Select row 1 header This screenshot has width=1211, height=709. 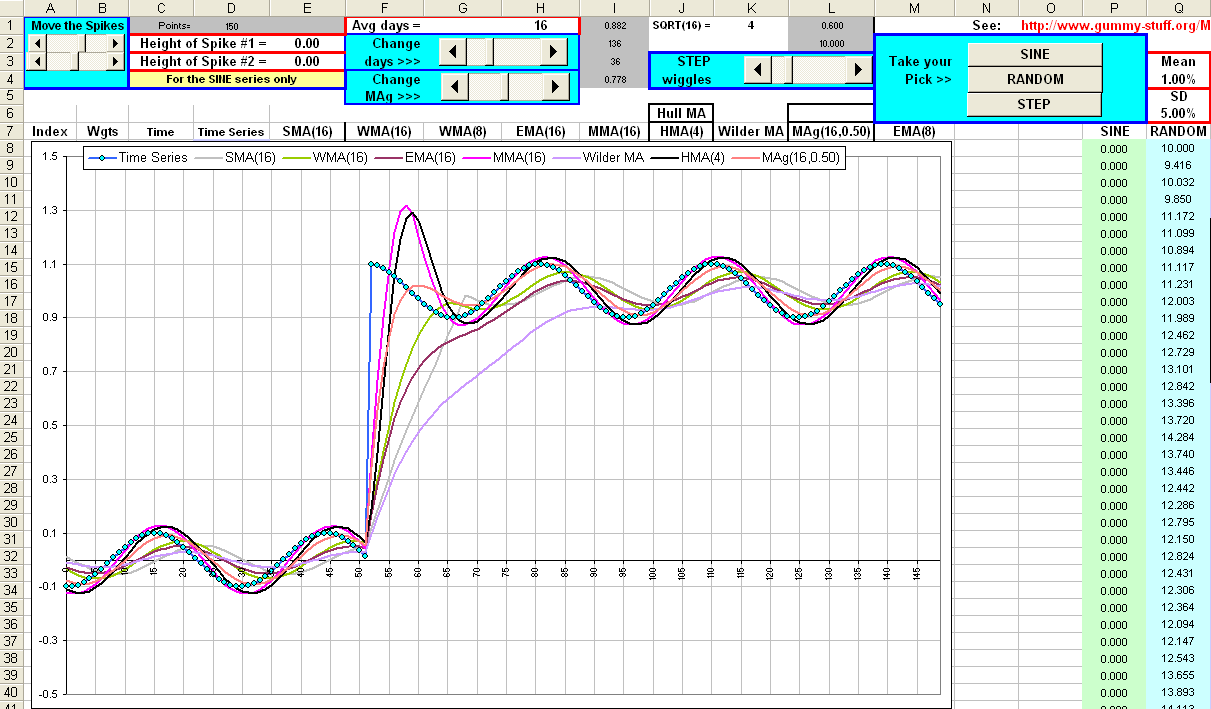[11, 25]
